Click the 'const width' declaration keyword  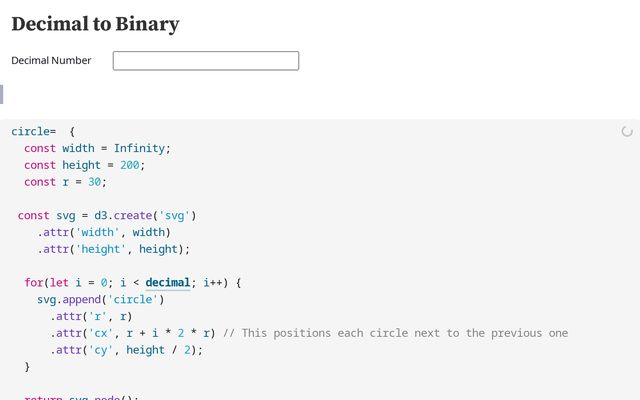click(x=40, y=148)
